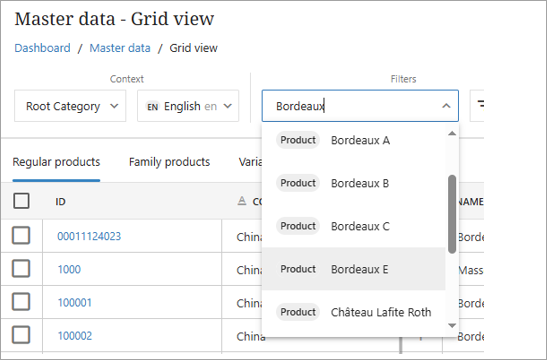Open the Root Category dropdown
Screen dimensions: 547x360
tap(70, 106)
